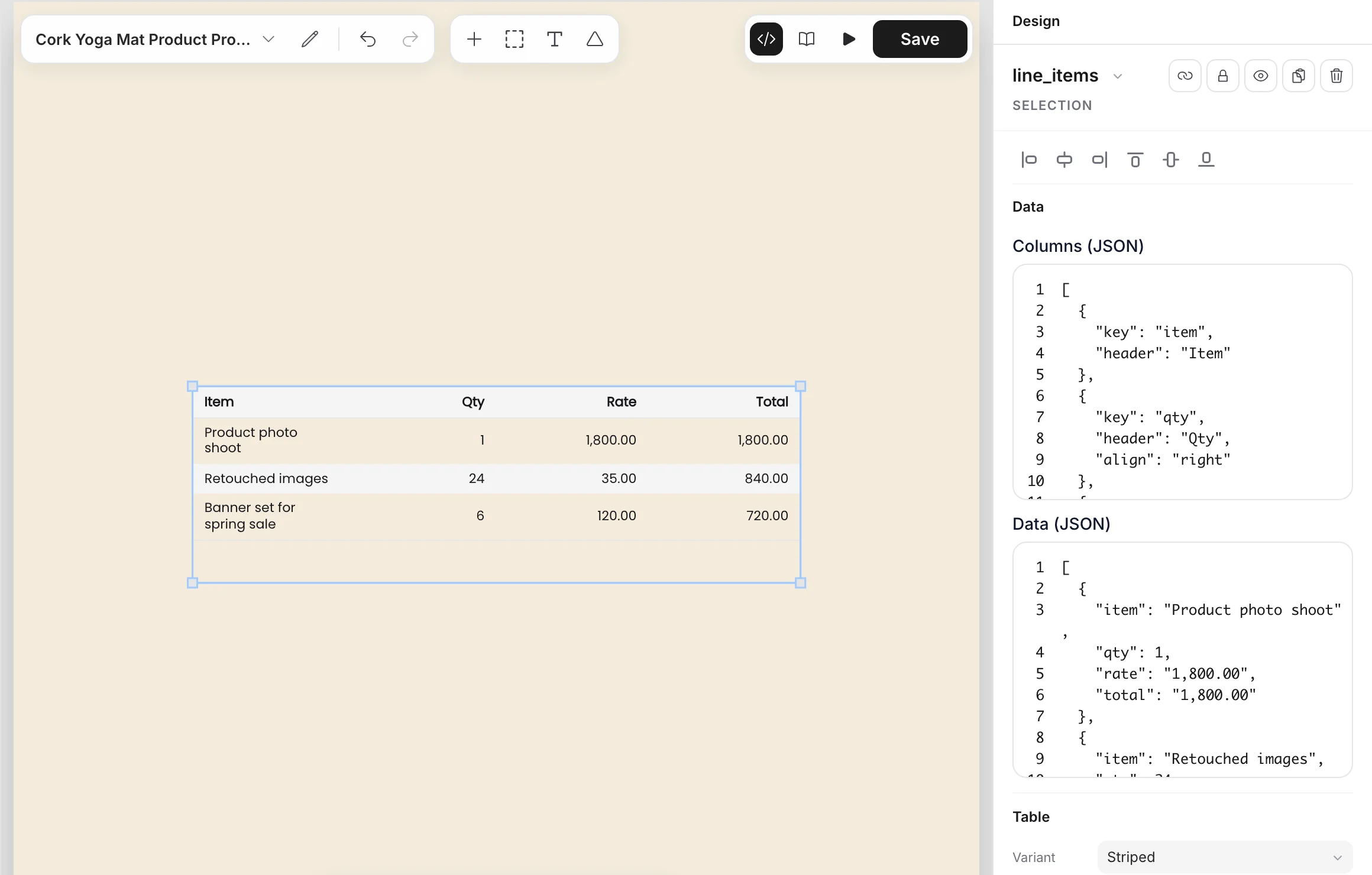Toggle the code view button
Screen dimensions: 1372x875
point(766,39)
